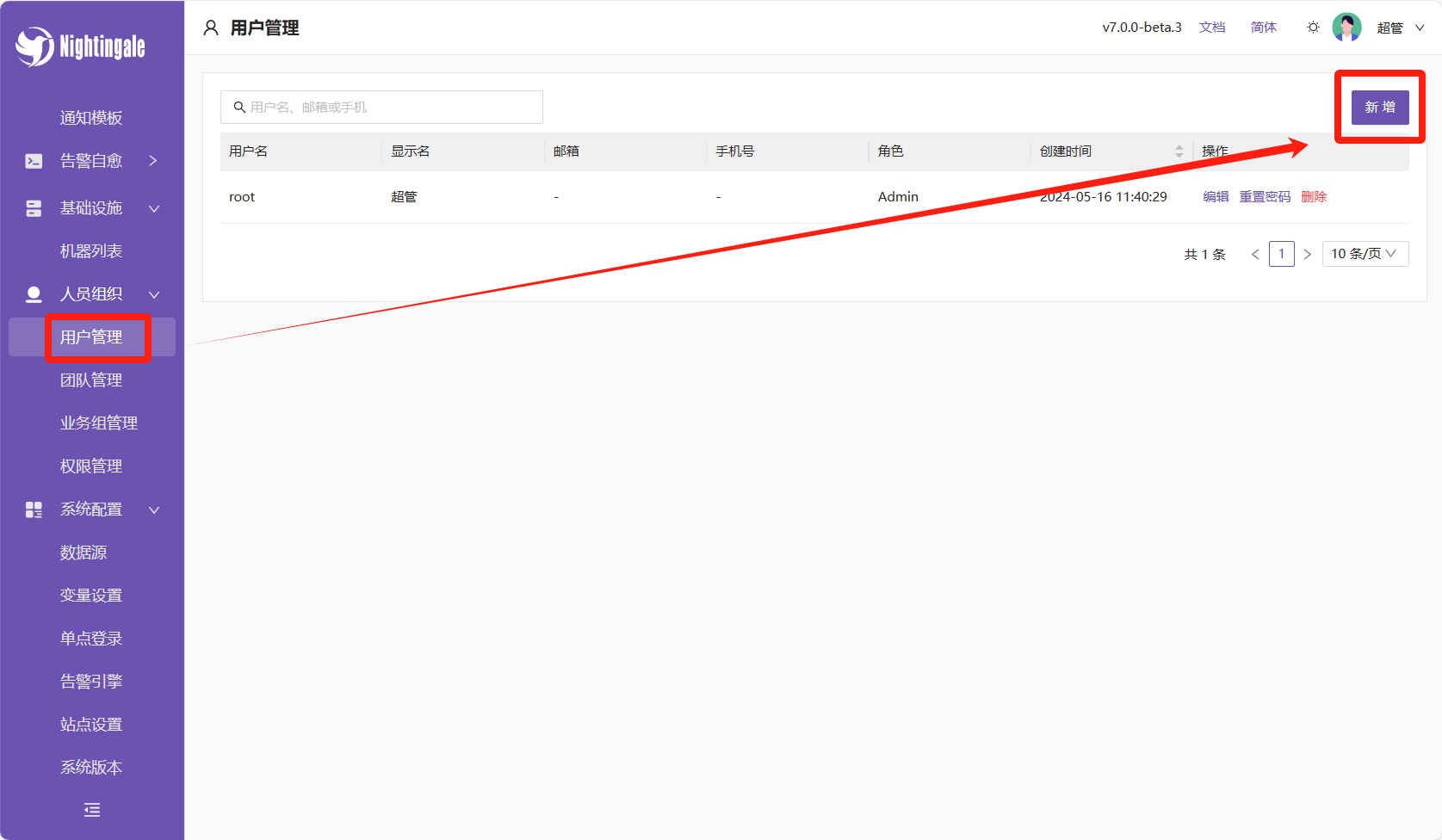Click the Nightingale logo

tap(80, 46)
